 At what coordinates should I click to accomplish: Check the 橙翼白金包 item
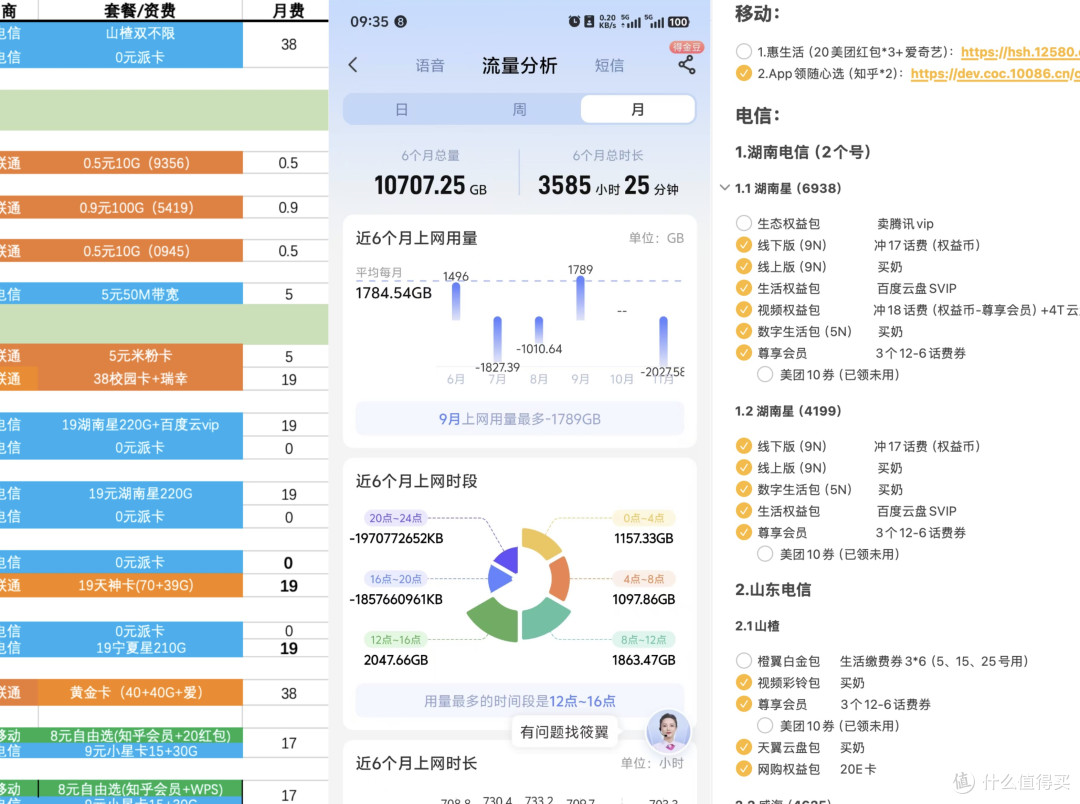(x=743, y=661)
